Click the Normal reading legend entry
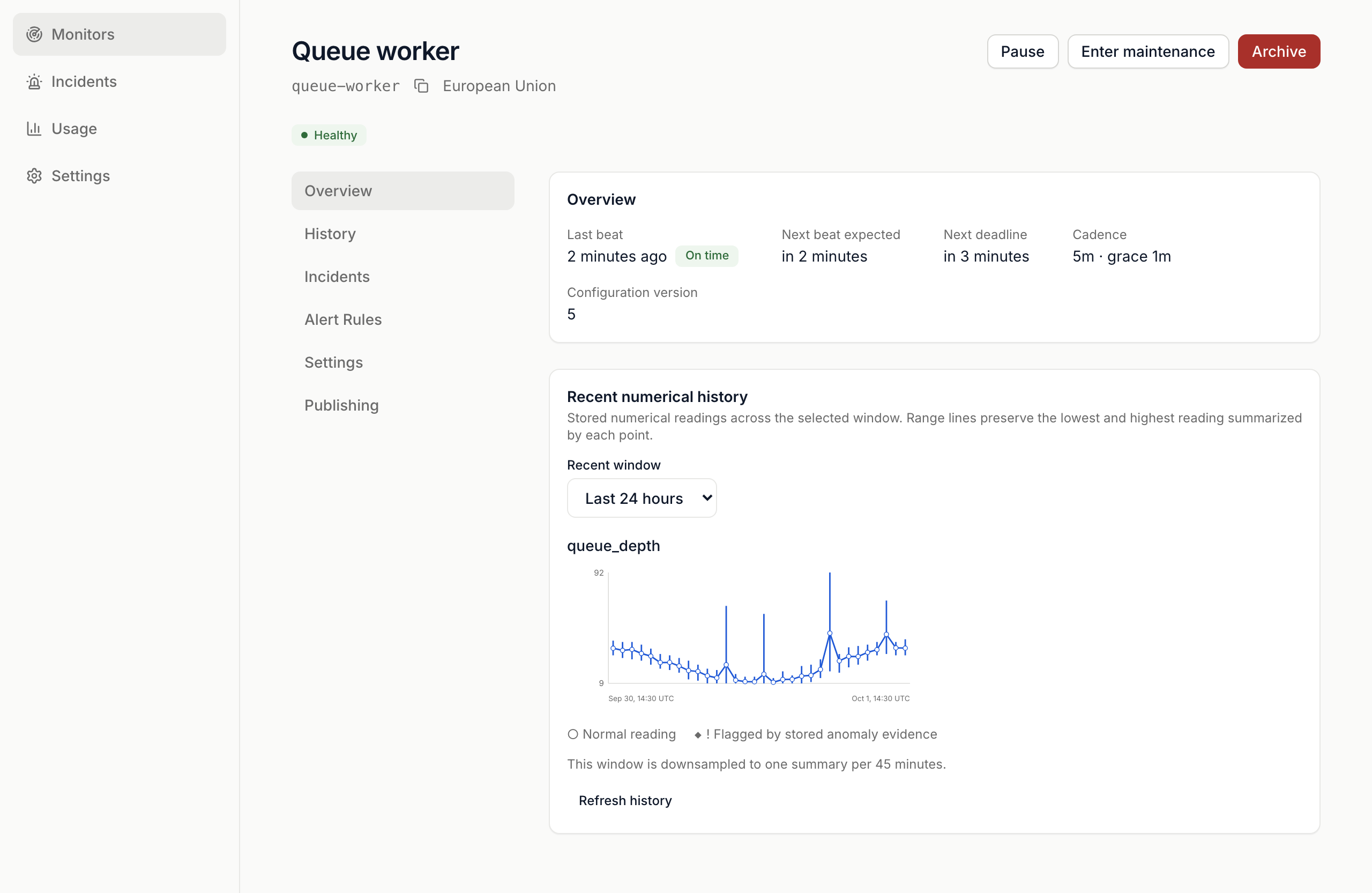This screenshot has height=893, width=1372. (622, 734)
